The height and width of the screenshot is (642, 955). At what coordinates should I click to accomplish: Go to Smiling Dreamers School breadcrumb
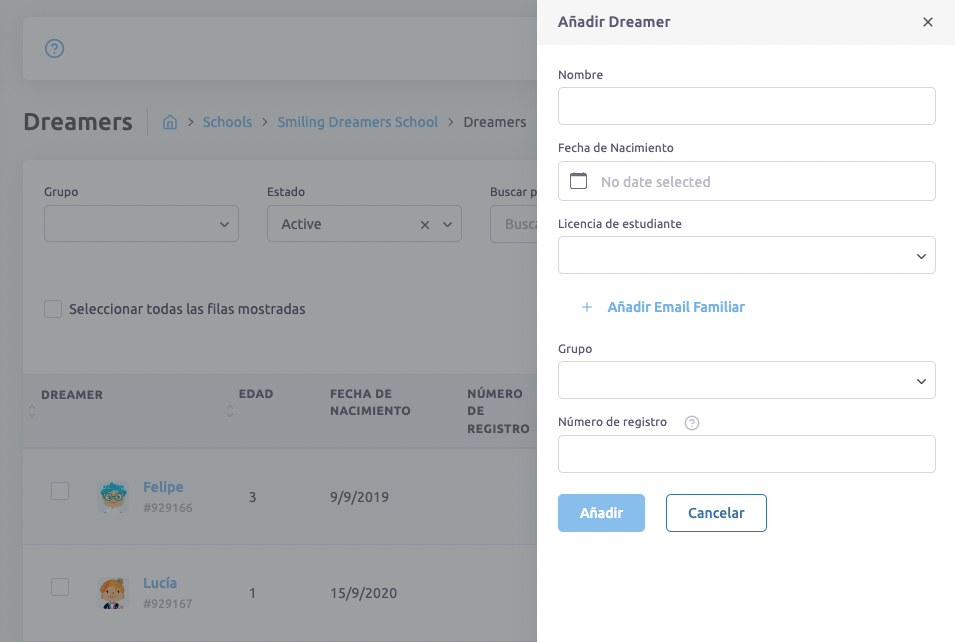358,122
